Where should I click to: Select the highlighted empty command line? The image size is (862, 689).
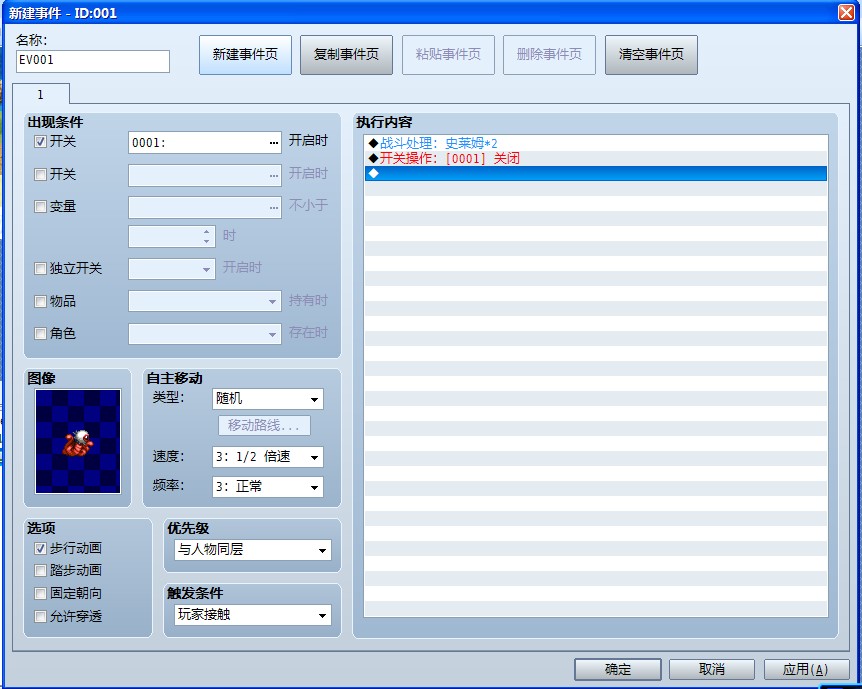[596, 173]
